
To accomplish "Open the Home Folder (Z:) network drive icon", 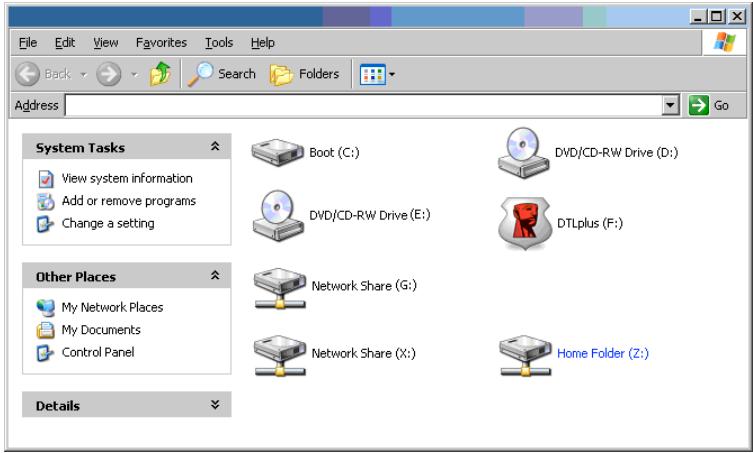I will click(x=525, y=355).
